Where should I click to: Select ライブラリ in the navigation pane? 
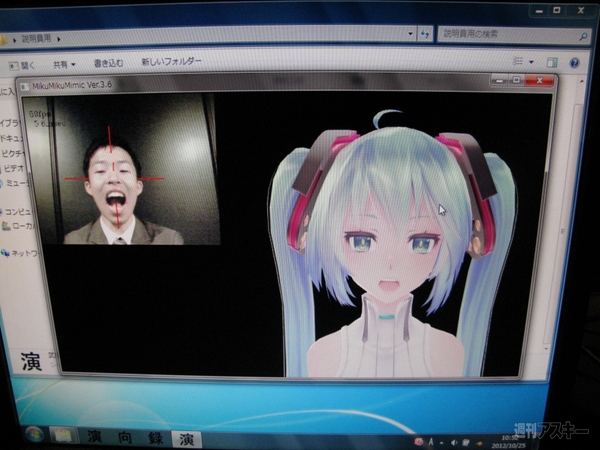(x=10, y=123)
